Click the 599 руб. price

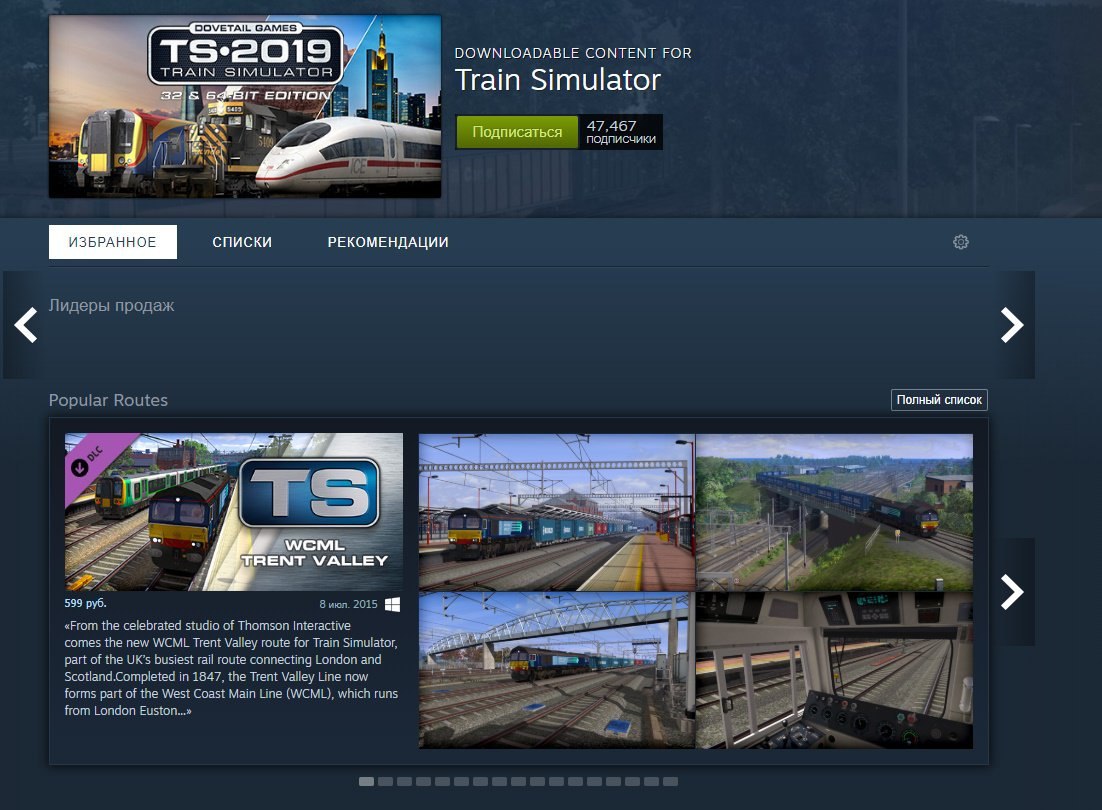point(86,603)
